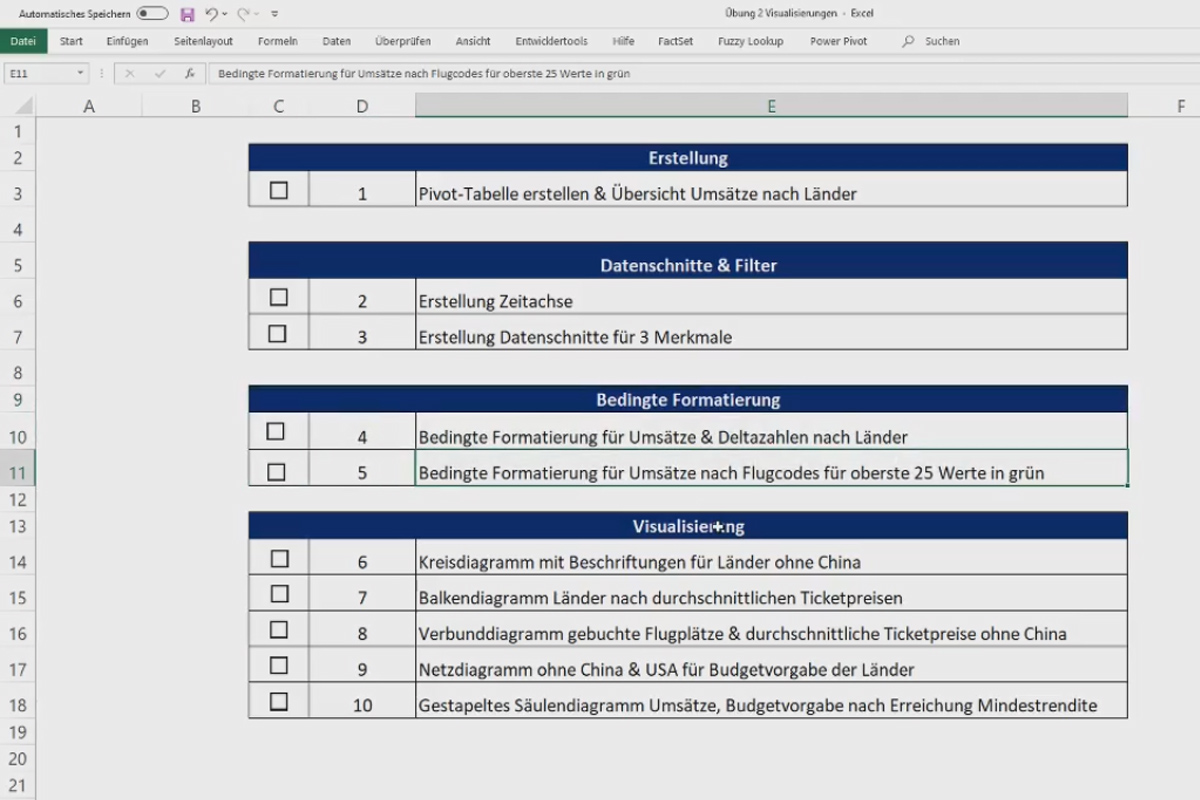Select row 4 header
Screen dimensions: 1200x800
point(18,229)
